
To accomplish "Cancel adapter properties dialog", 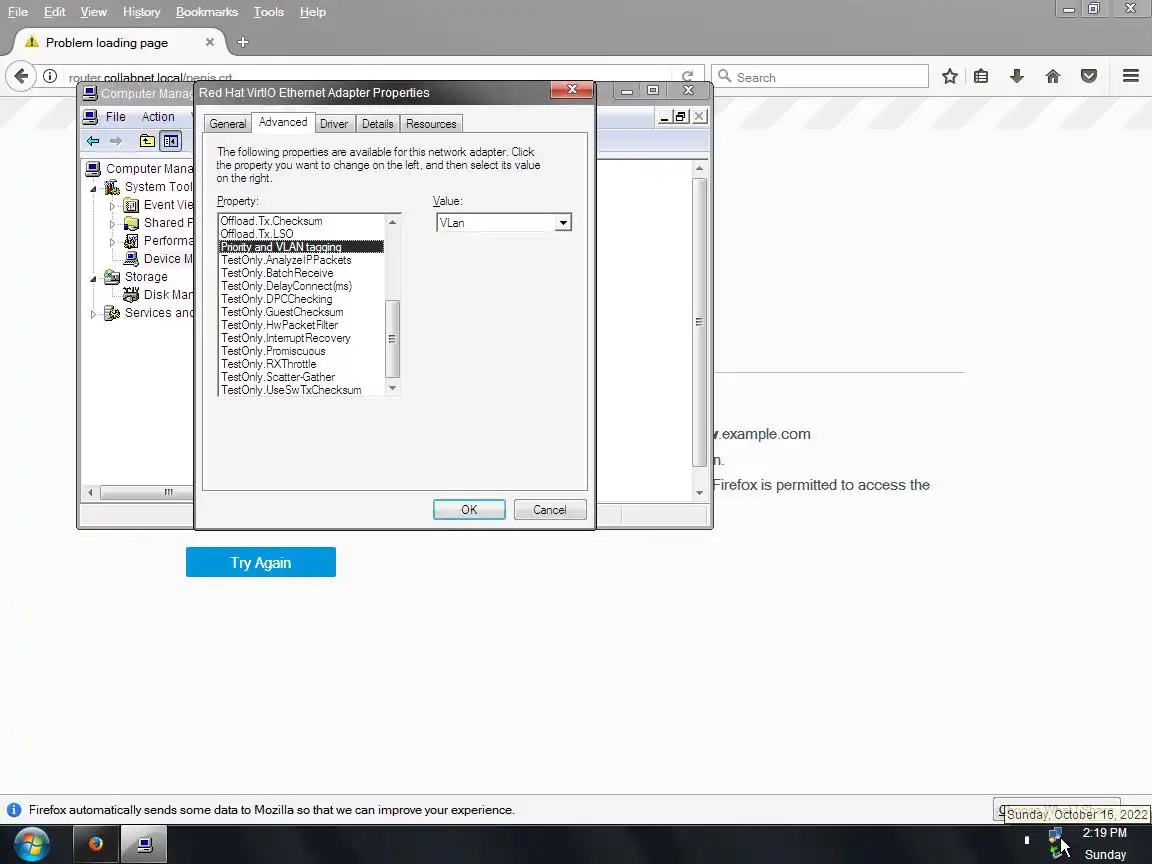I will pyautogui.click(x=550, y=509).
